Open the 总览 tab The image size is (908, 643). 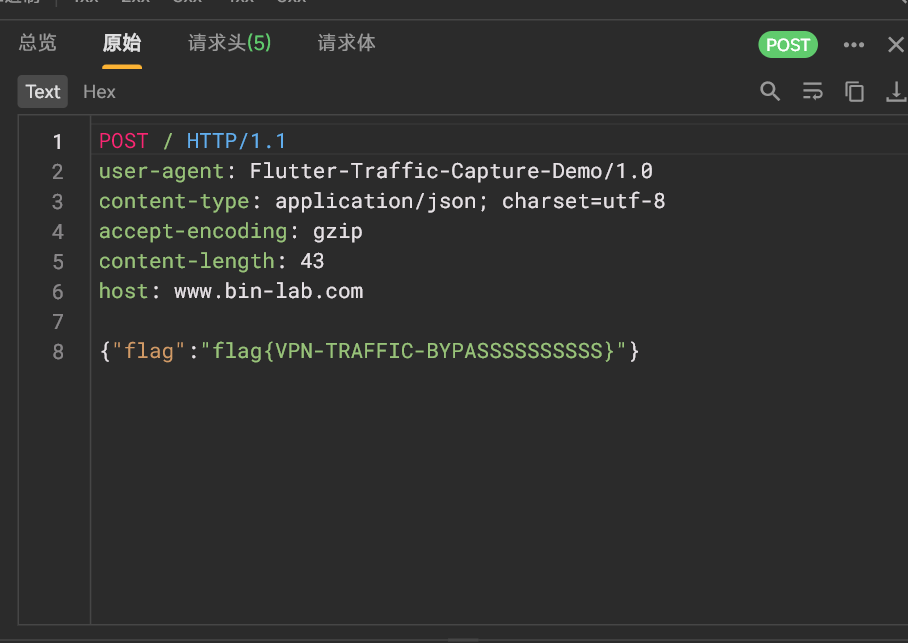pos(38,43)
